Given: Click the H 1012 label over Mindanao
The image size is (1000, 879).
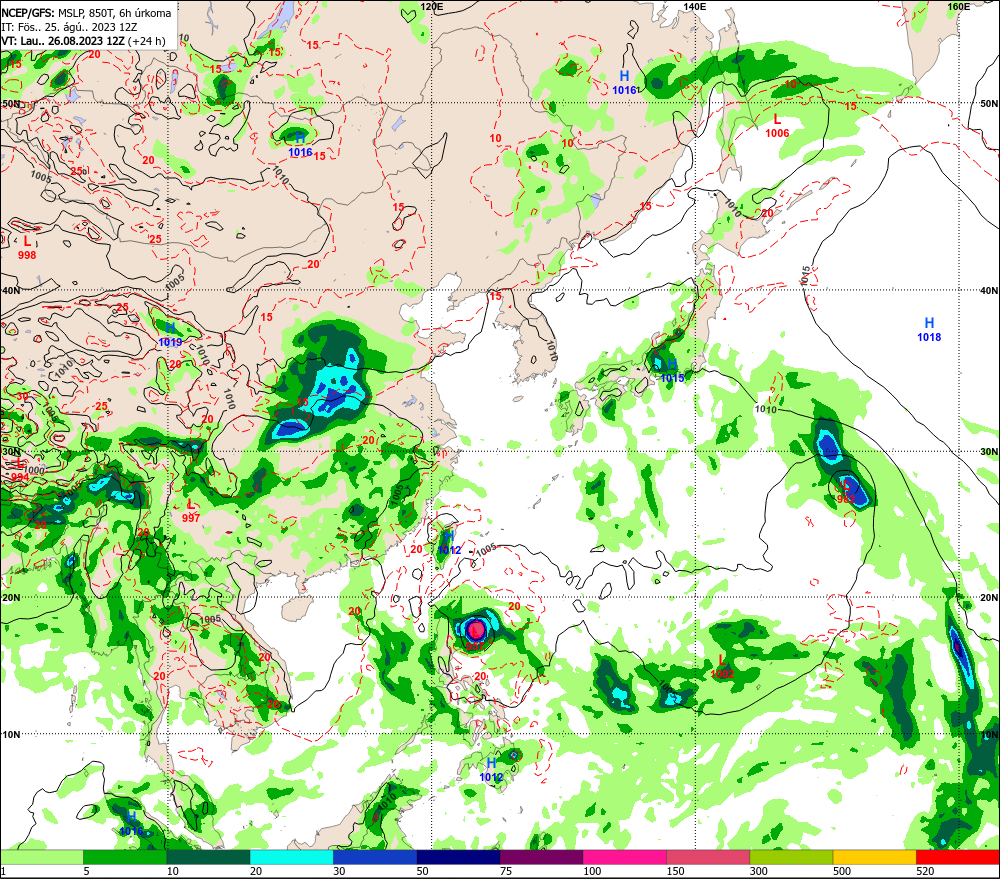Looking at the screenshot, I should point(491,770).
